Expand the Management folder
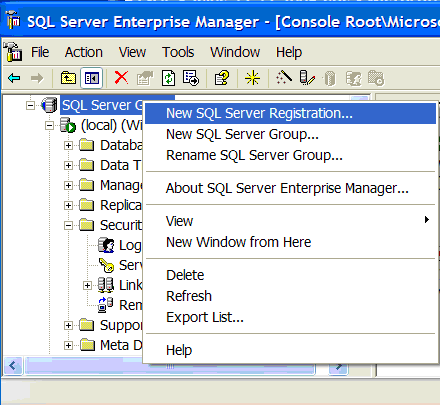 click(68, 186)
